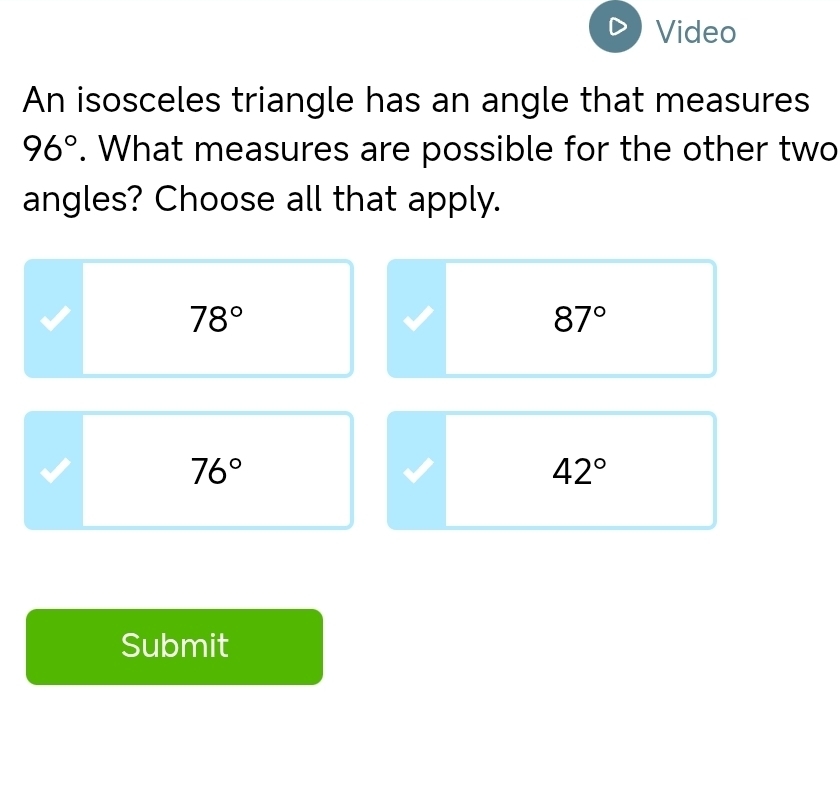Viewport: 840px width, 811px height.
Task: Deselect the checkmark beside 76°
Action: 54,470
